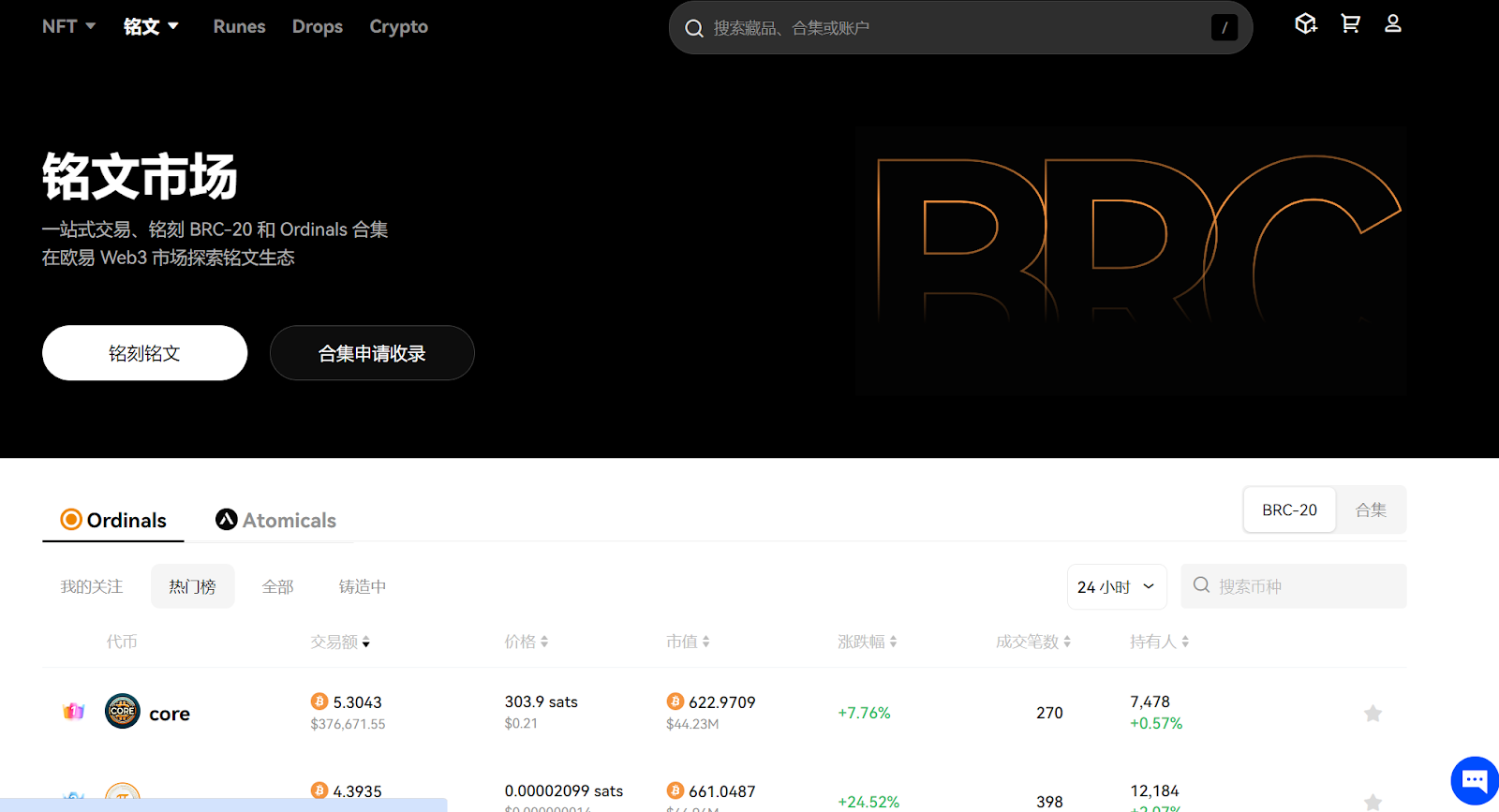
Task: Click the Bitcoin icon next to 5.3043
Action: [319, 701]
